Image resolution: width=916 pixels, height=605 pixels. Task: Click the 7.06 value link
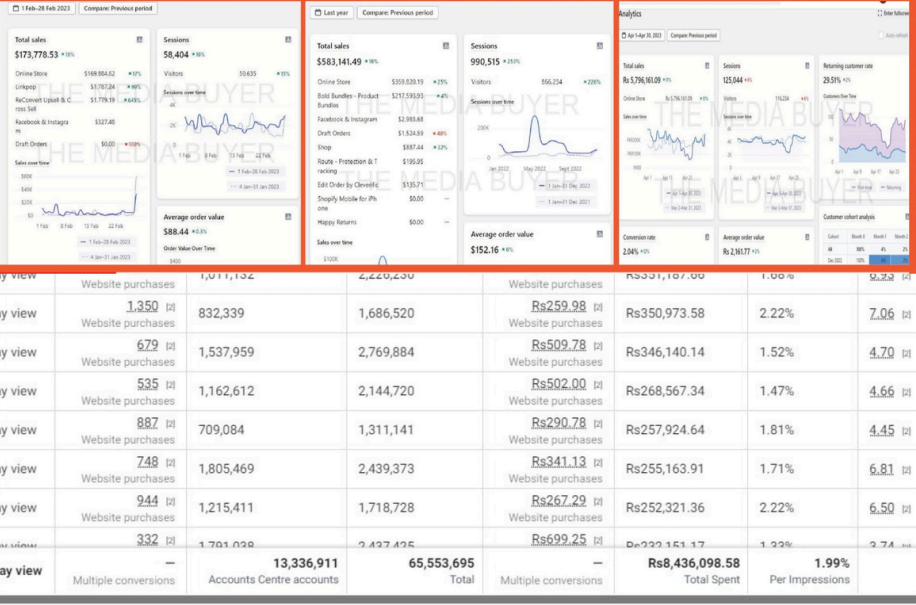click(881, 314)
